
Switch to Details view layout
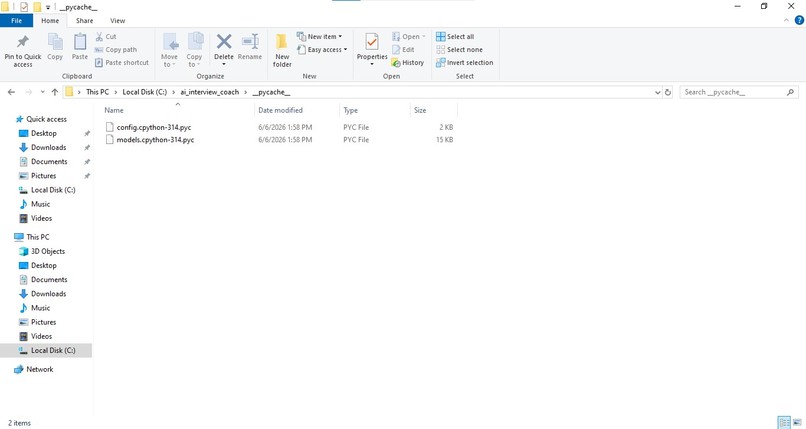784,422
